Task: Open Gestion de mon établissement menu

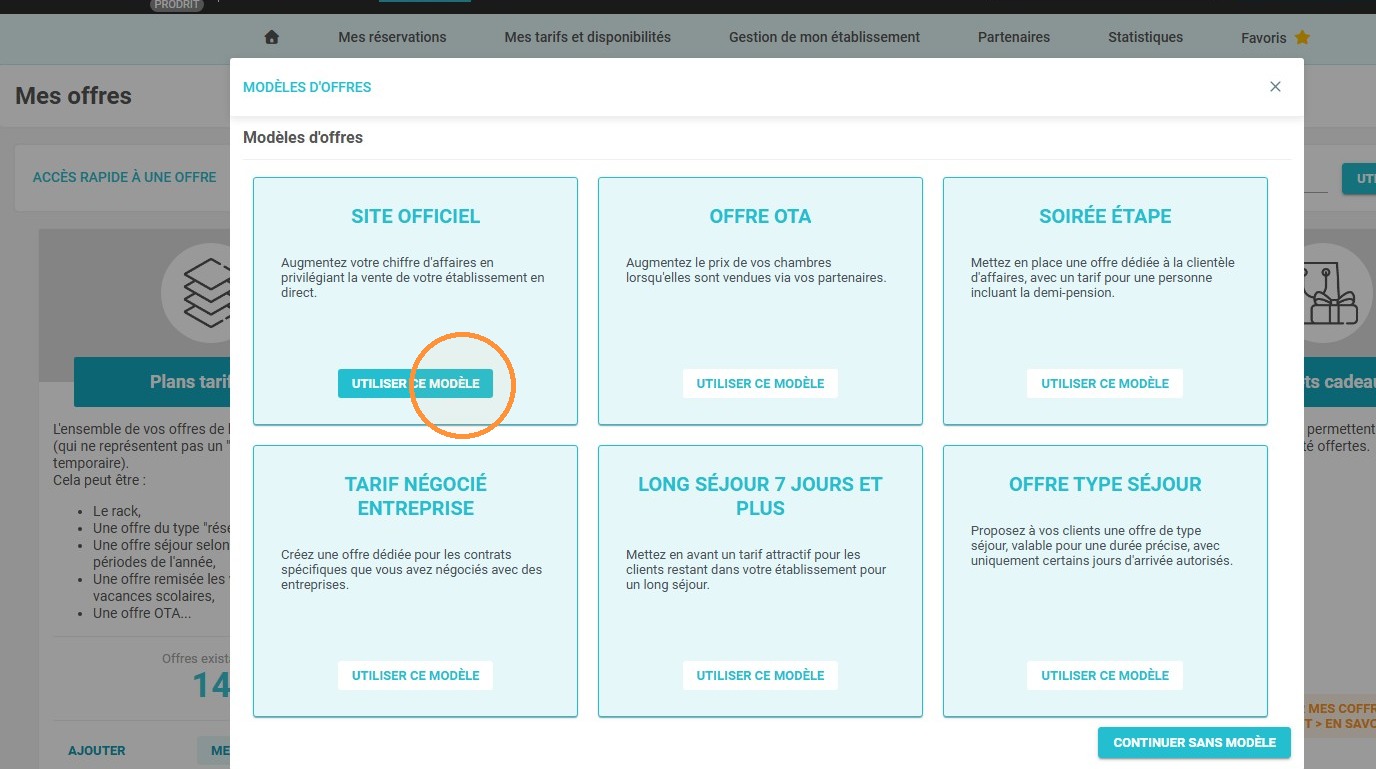Action: coord(824,37)
